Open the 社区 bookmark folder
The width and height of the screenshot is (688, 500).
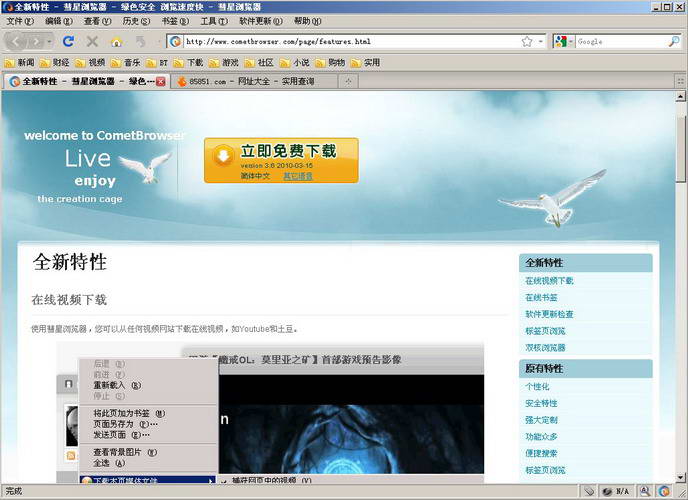tap(259, 63)
